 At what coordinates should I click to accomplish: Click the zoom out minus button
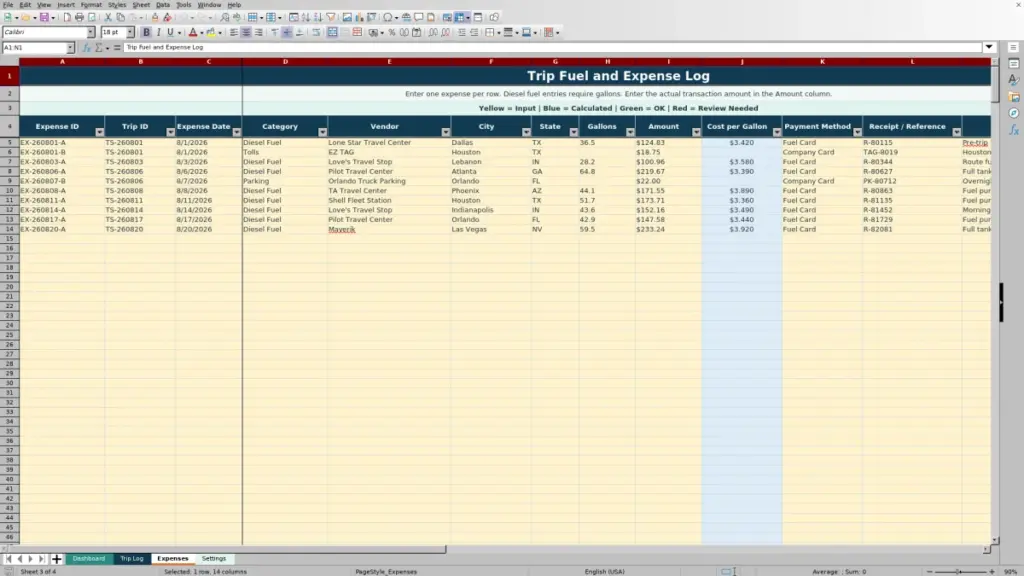coord(930,571)
